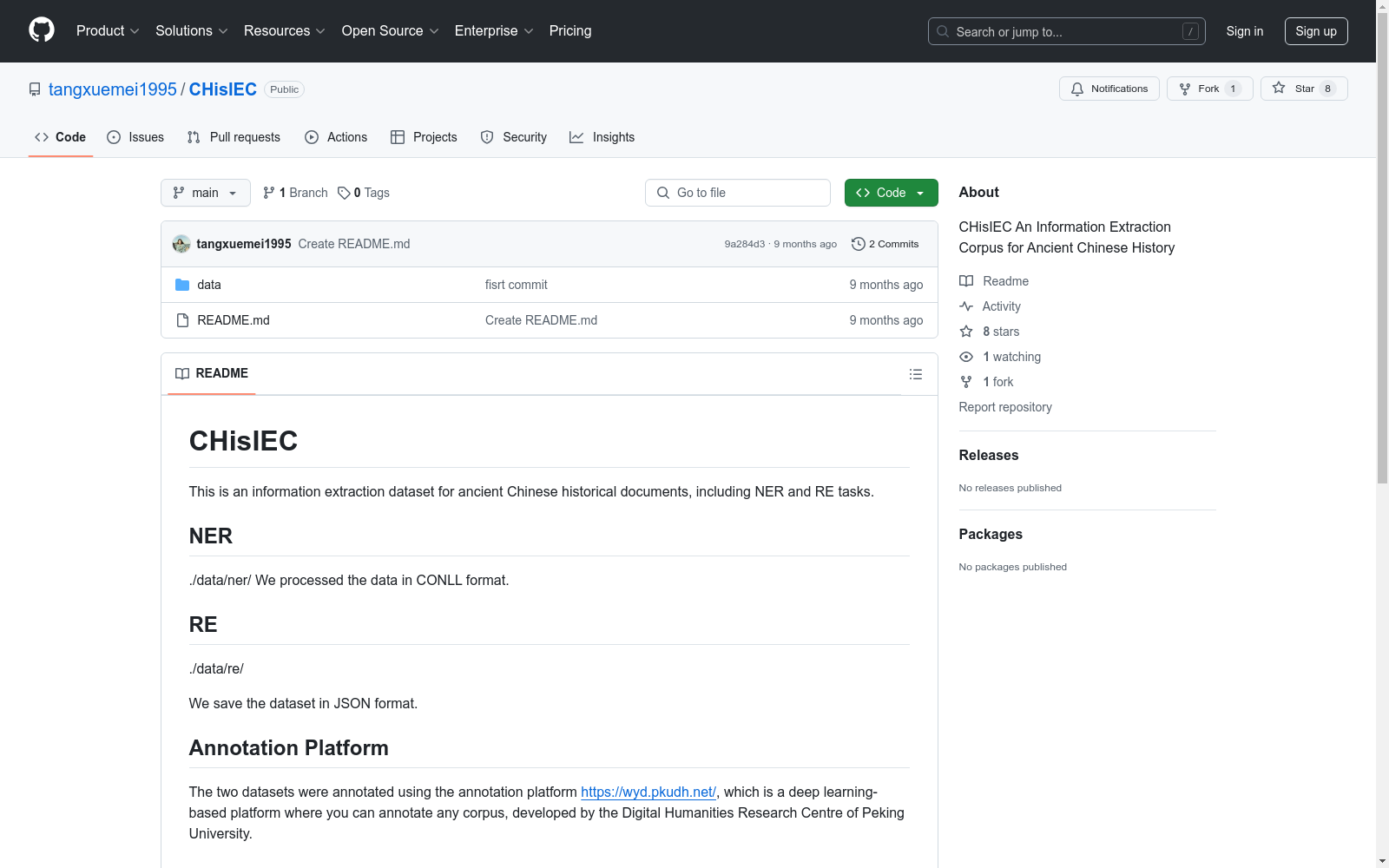Image resolution: width=1389 pixels, height=868 pixels.
Task: Switch to the Issues tab
Action: (135, 137)
